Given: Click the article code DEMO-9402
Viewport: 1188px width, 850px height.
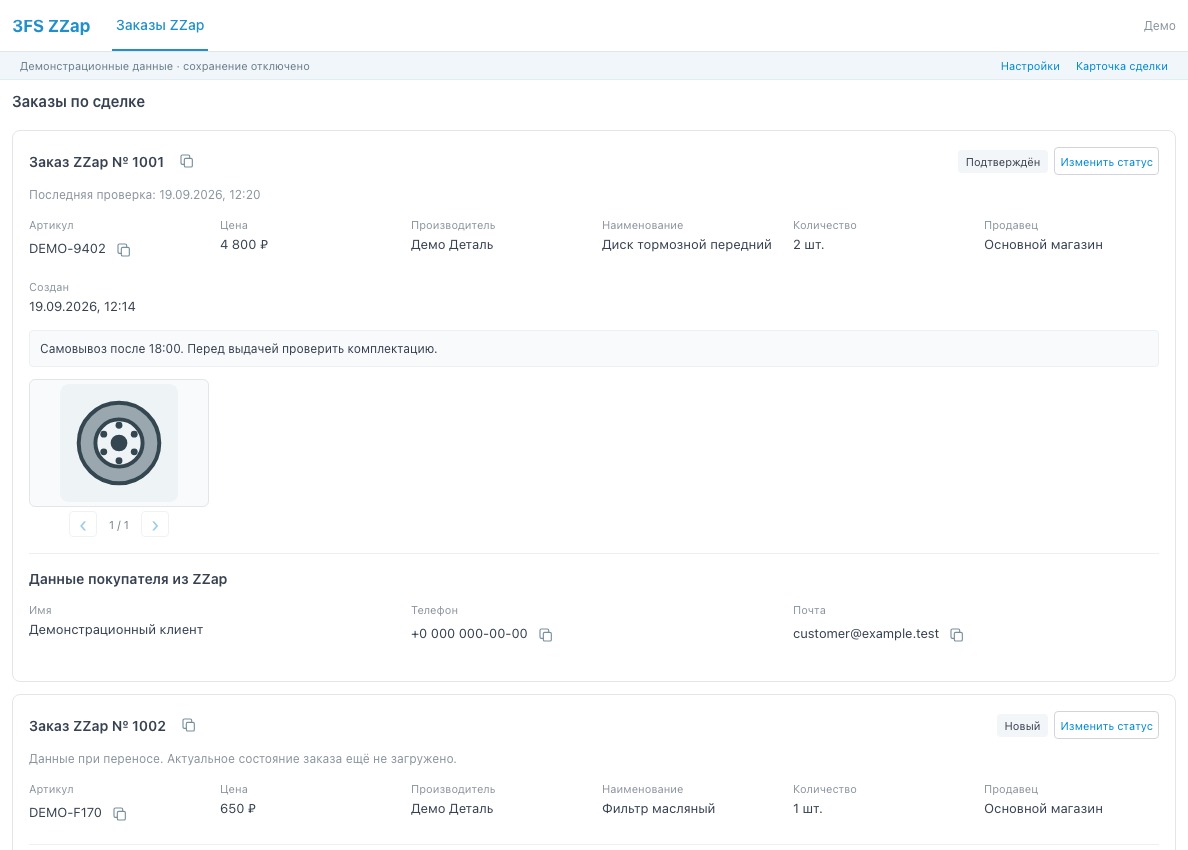Looking at the screenshot, I should pos(67,248).
